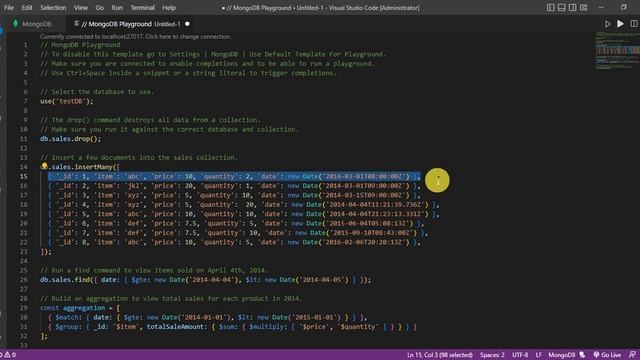Click the sales.insertMany([ line
640x360 pixels.
[x=80, y=167]
